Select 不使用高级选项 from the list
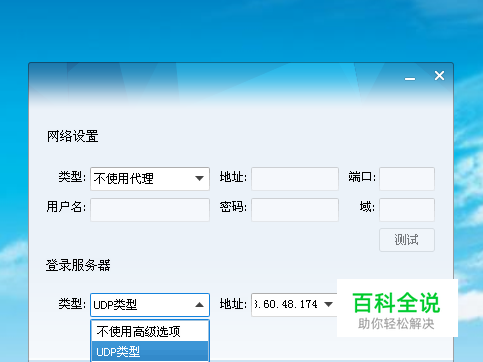 pos(150,331)
